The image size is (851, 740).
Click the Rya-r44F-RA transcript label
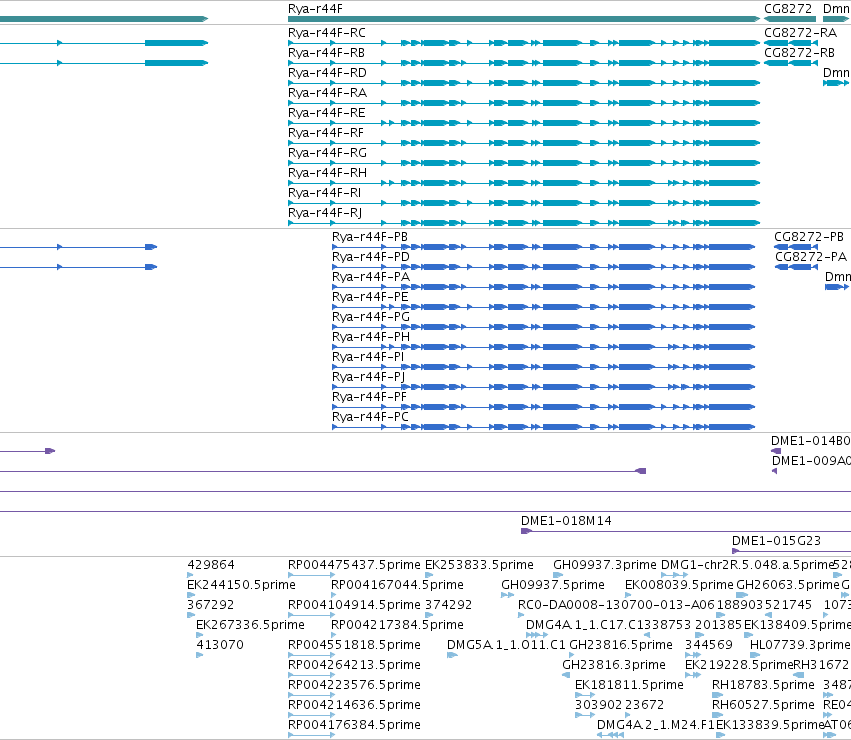[327, 93]
